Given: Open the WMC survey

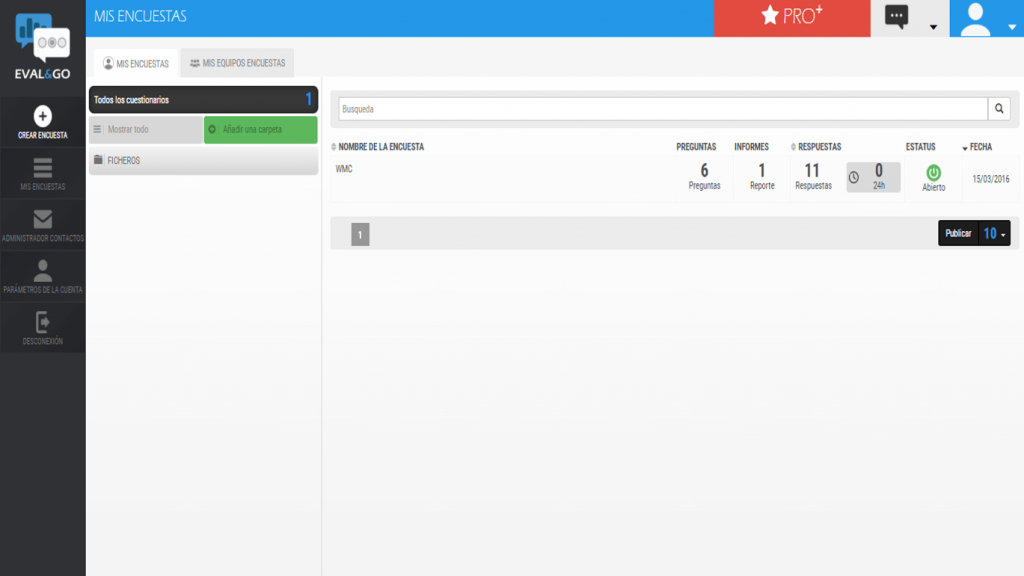Looking at the screenshot, I should click(x=344, y=169).
